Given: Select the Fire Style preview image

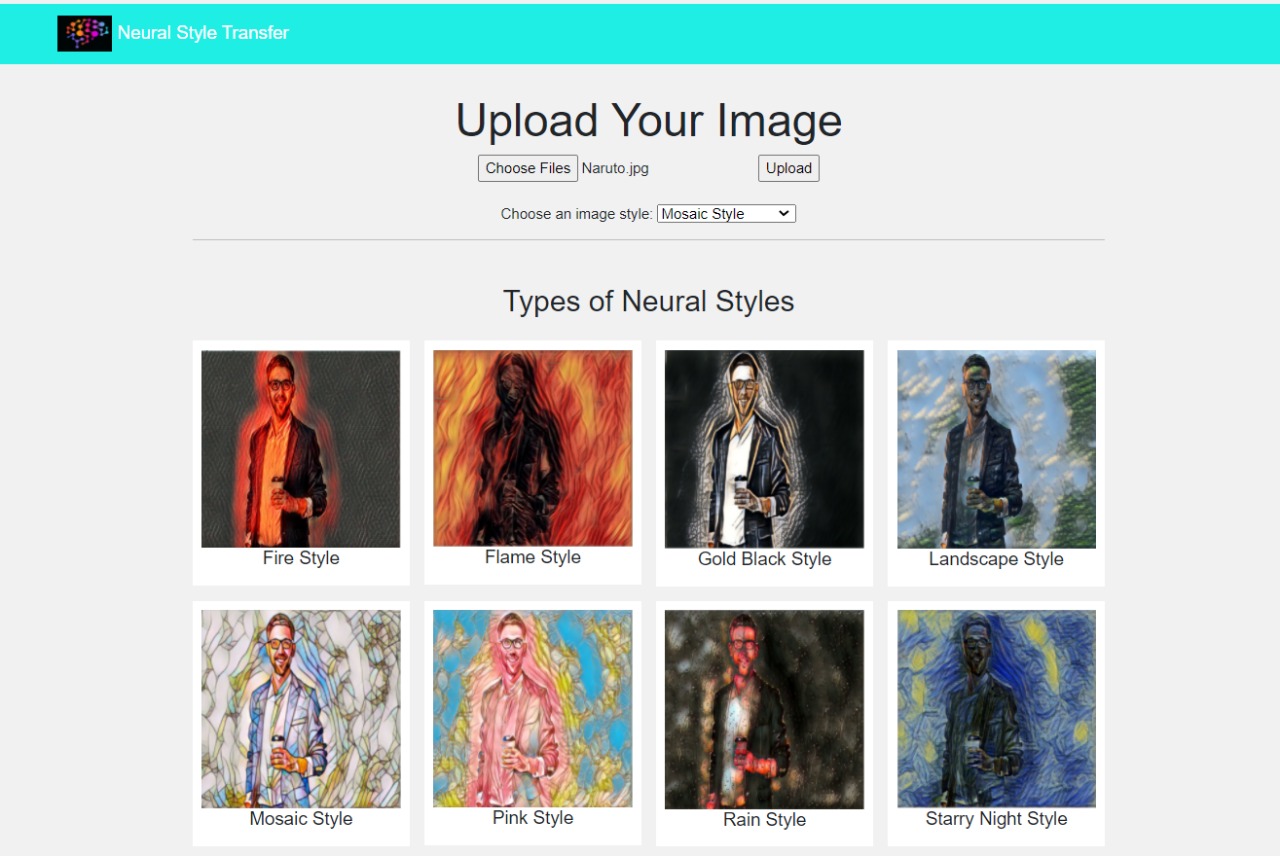Looking at the screenshot, I should (300, 447).
